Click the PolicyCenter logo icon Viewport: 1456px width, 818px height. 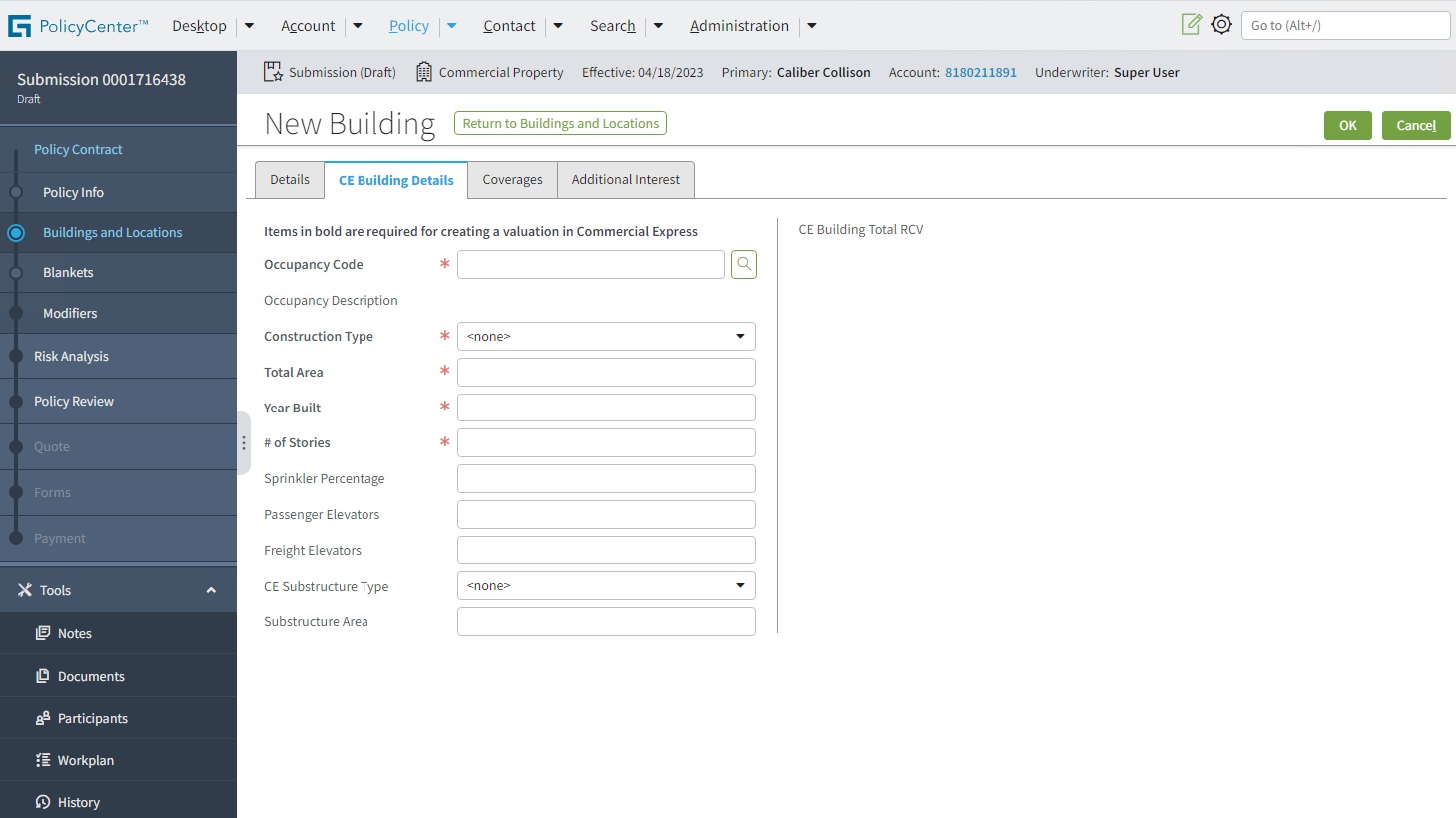pos(19,26)
